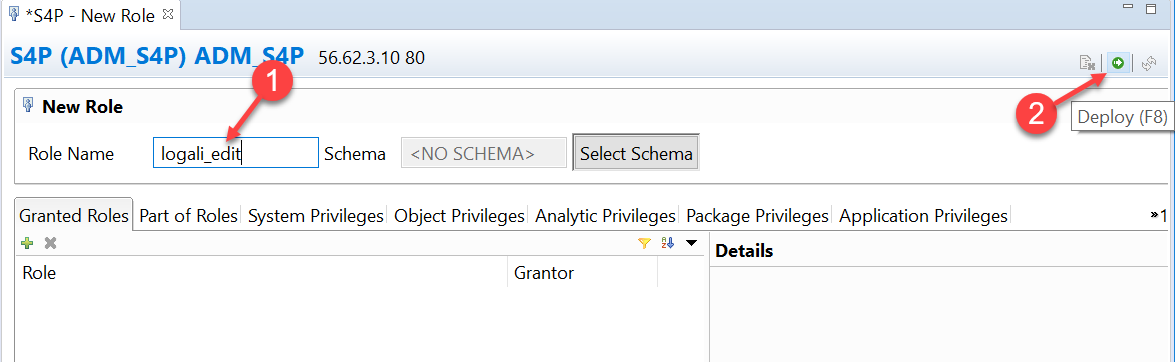The image size is (1175, 362).
Task: Click the 56.62.3.10 80 host text
Action: click(372, 57)
